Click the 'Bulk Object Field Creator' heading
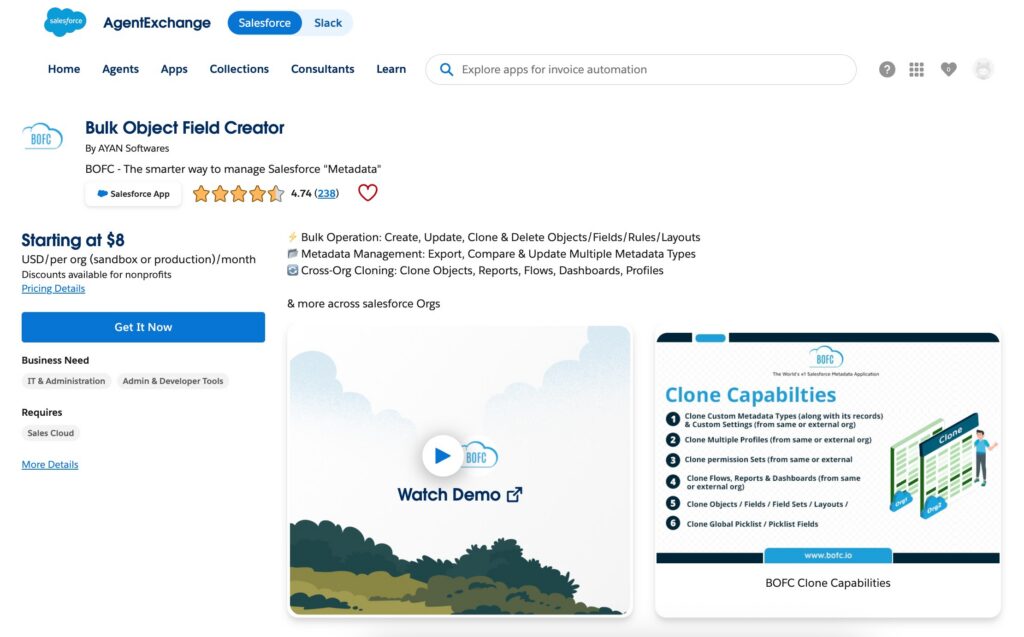Image resolution: width=1024 pixels, height=637 pixels. [185, 128]
